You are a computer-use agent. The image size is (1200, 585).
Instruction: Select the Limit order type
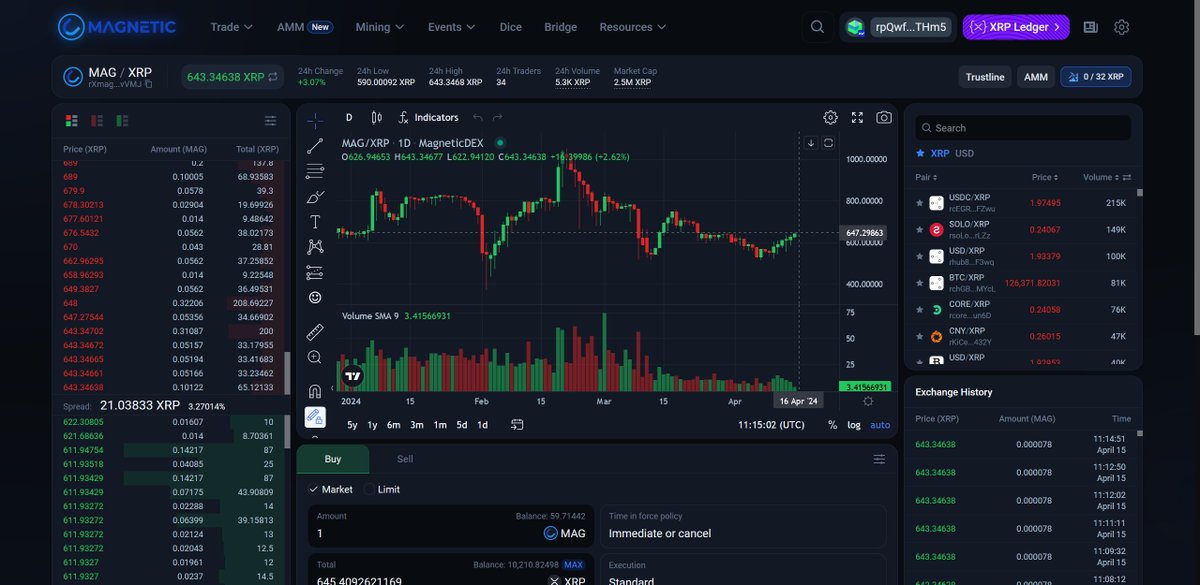pyautogui.click(x=383, y=489)
